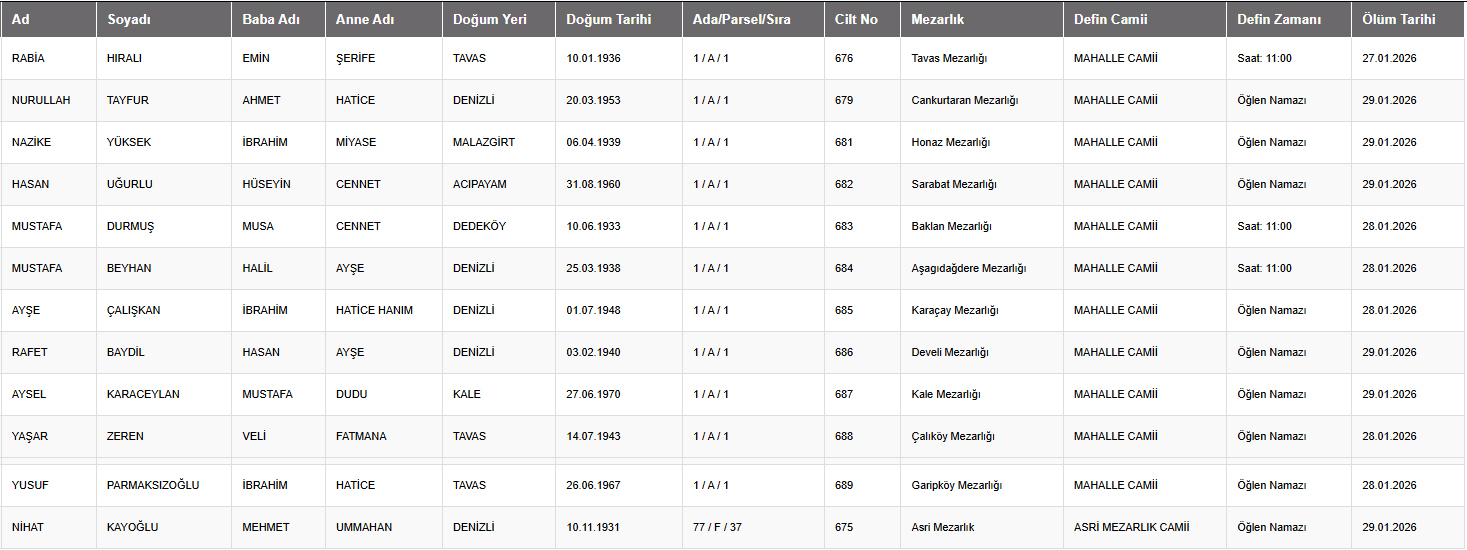Click the '77 / F / 37' parcel cell
The height and width of the screenshot is (550, 1467).
tap(717, 527)
